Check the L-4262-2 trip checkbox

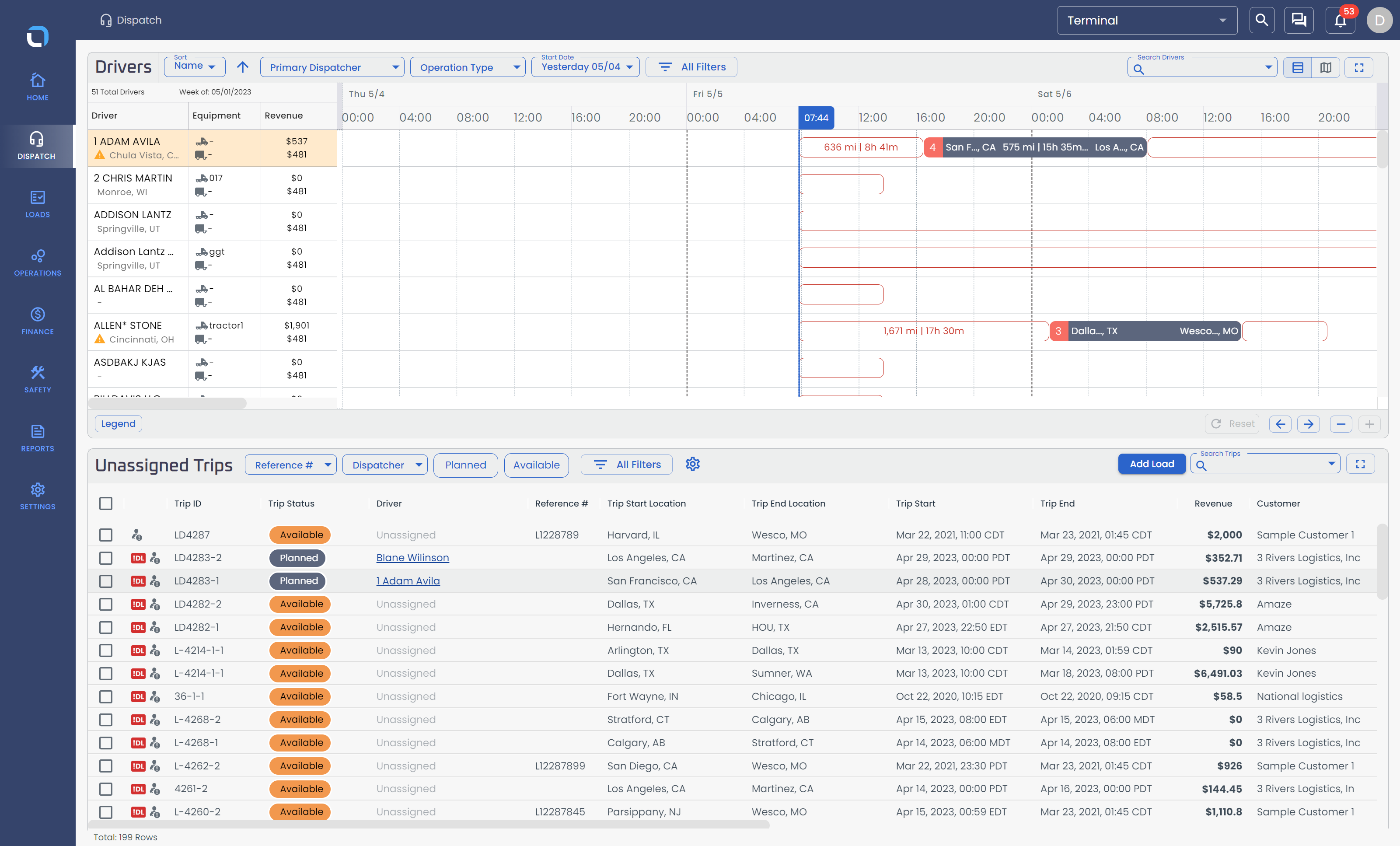point(106,766)
